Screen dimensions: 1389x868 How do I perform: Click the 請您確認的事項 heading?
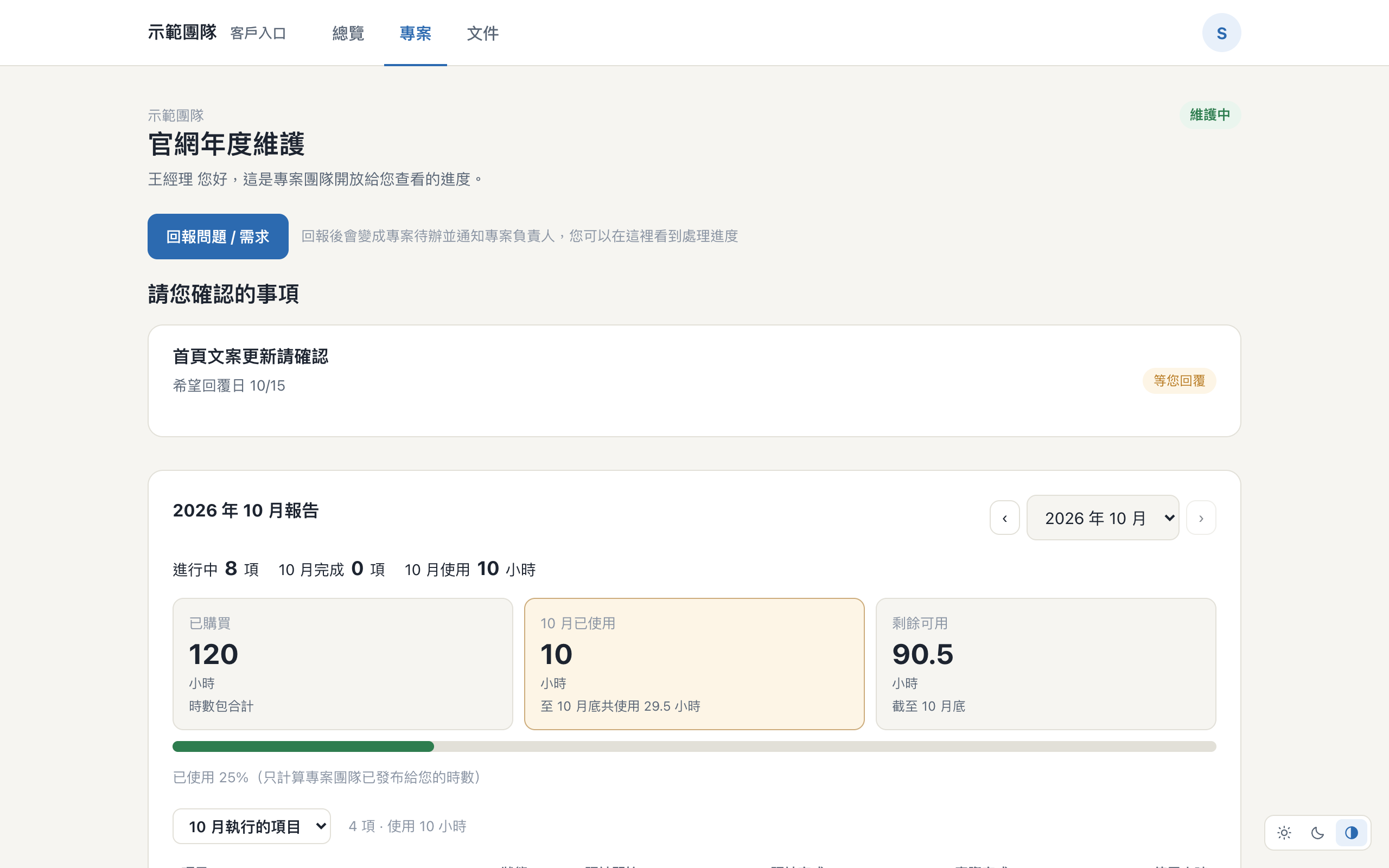coord(224,294)
